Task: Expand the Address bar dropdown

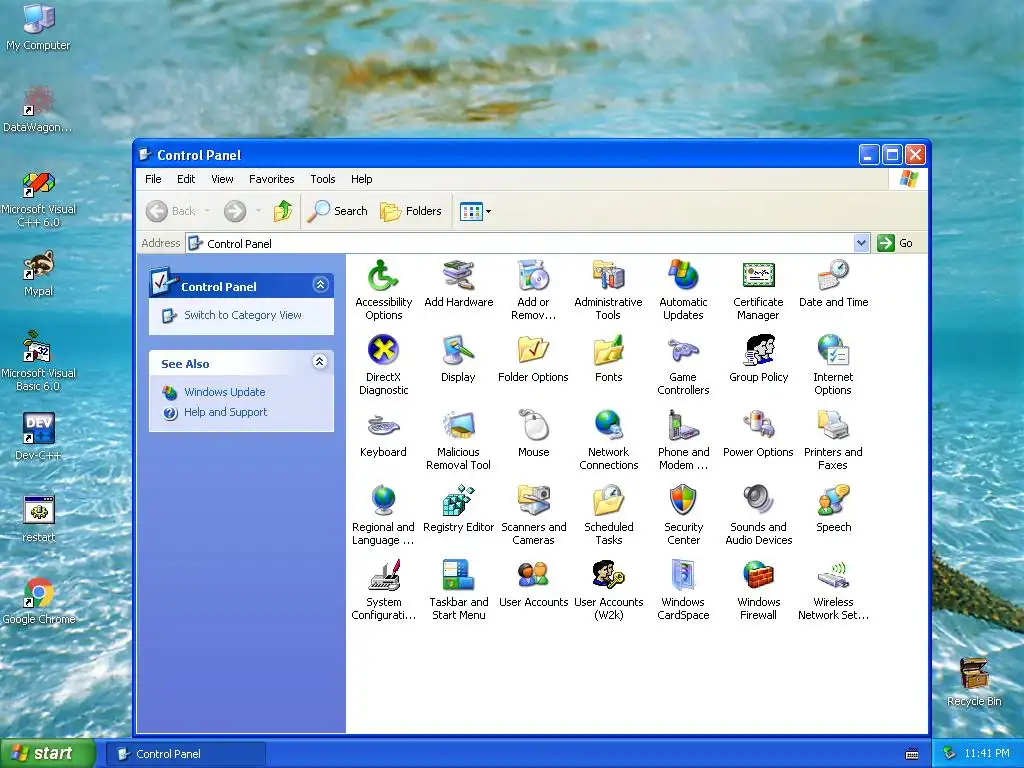Action: click(x=861, y=243)
